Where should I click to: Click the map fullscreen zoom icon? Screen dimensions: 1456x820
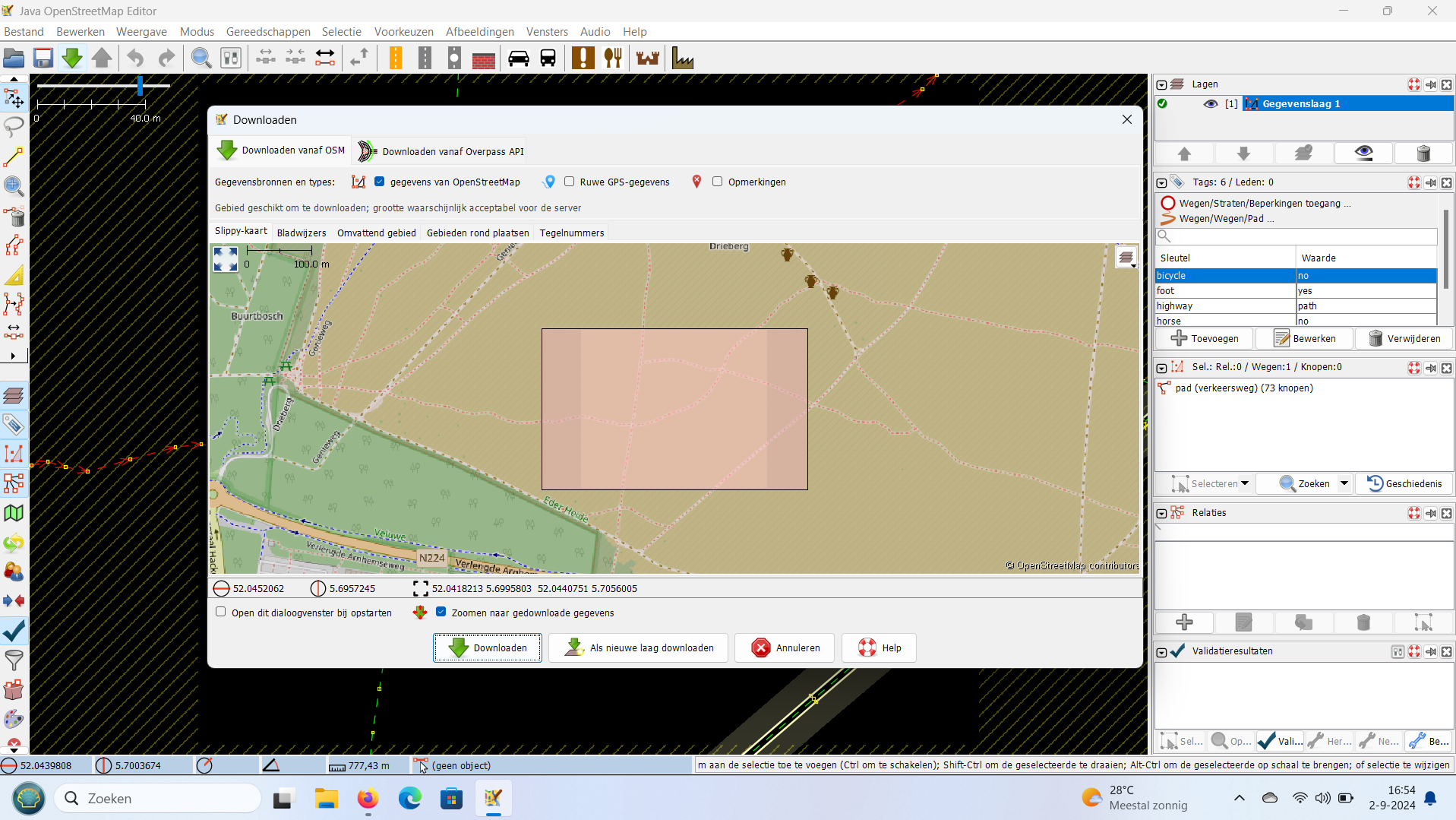[226, 259]
